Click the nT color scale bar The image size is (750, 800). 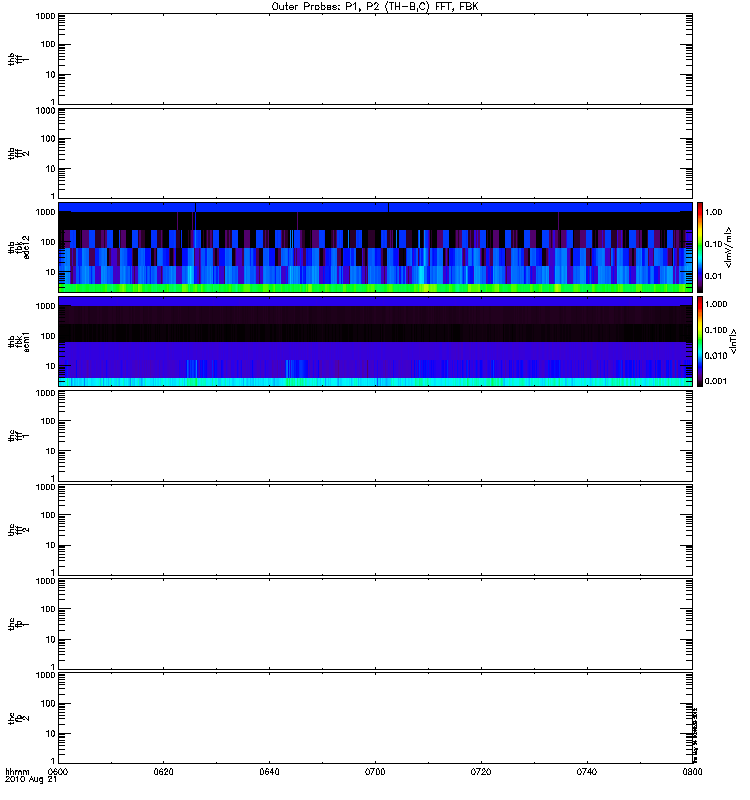tap(703, 341)
